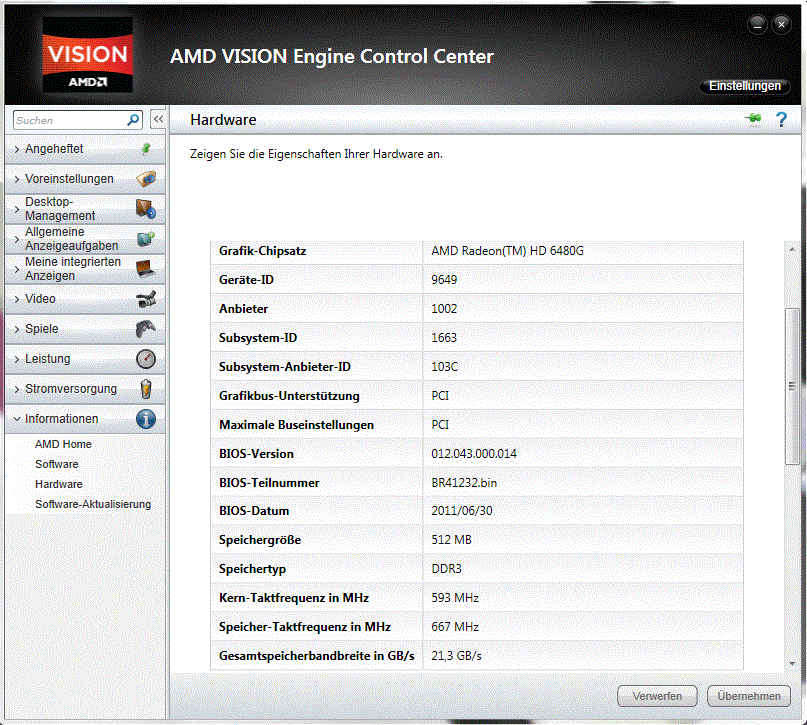This screenshot has width=807, height=725.
Task: Expand the Video section chevron
Action: pos(17,299)
